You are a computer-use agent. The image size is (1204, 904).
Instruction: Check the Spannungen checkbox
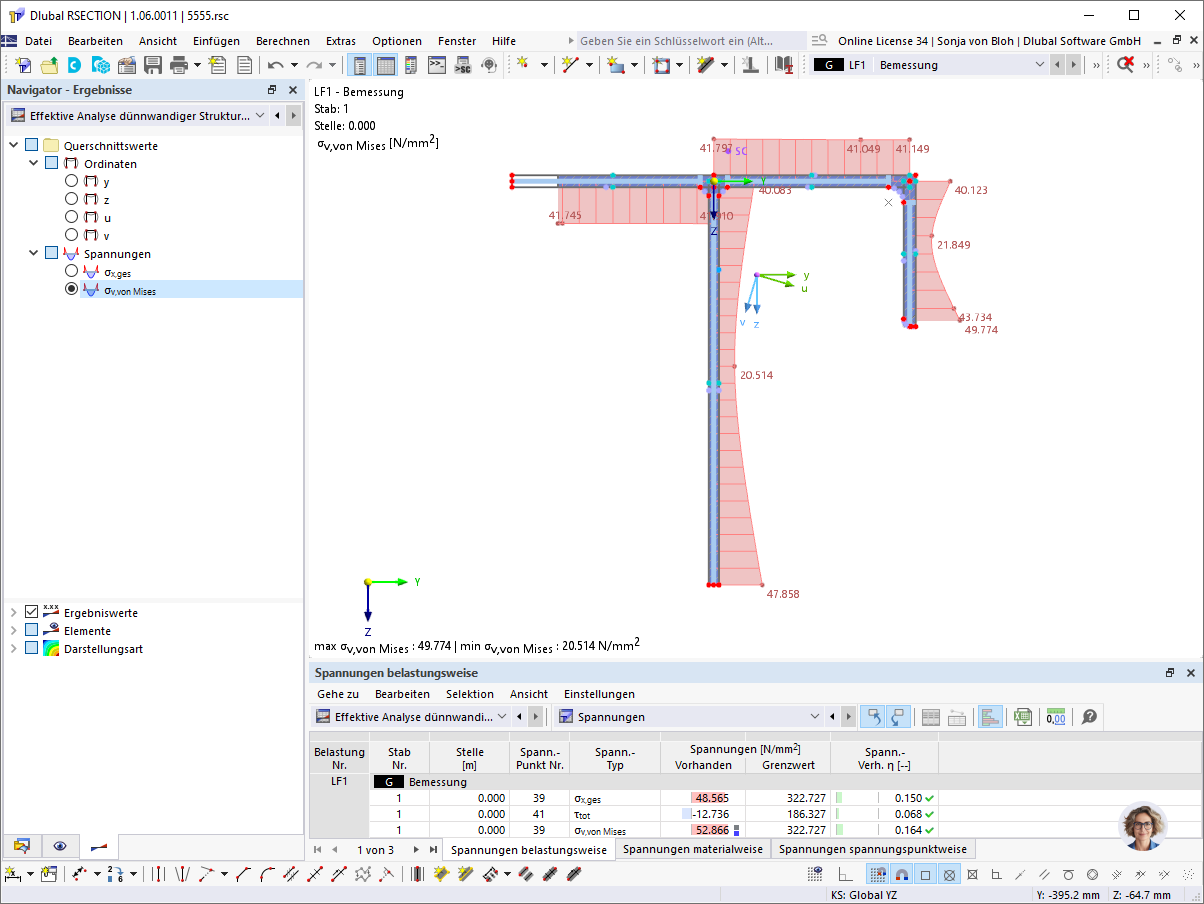52,254
